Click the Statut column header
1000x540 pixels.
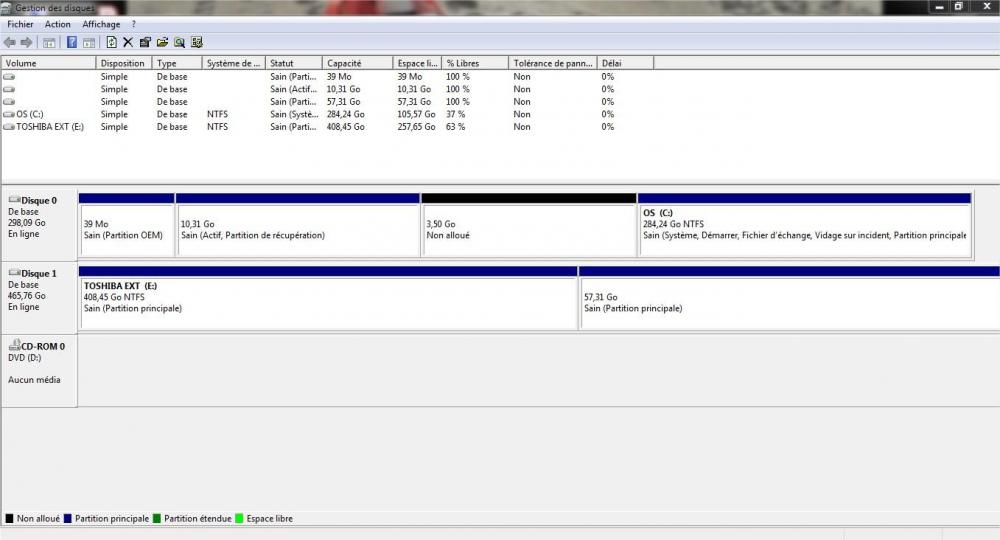(x=294, y=63)
